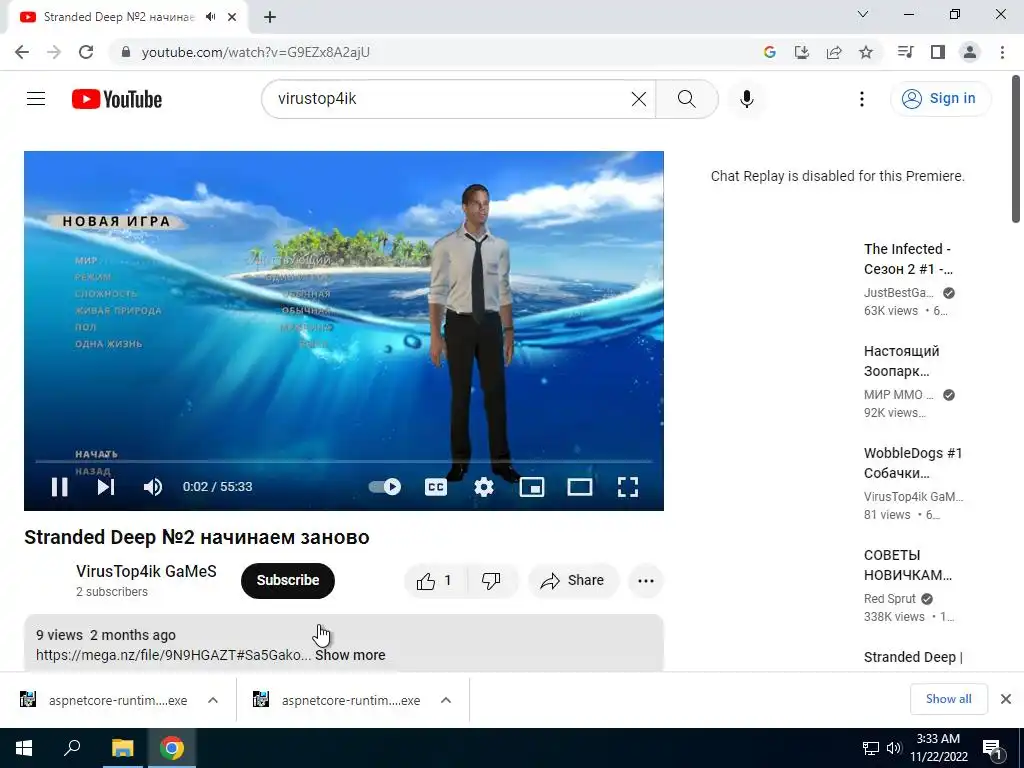Image resolution: width=1024 pixels, height=768 pixels.
Task: Open YouTube settings three-dot menu
Action: 861,99
